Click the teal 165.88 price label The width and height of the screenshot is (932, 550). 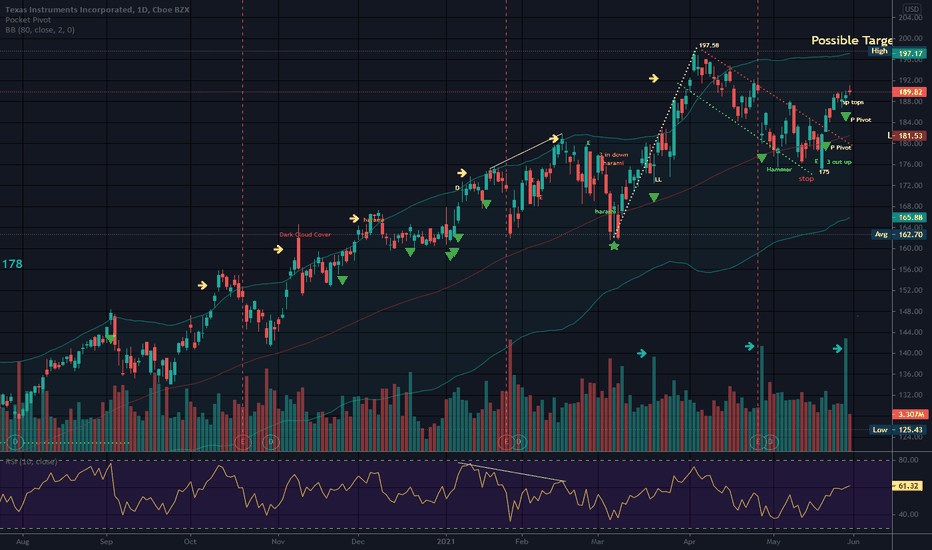click(x=910, y=218)
